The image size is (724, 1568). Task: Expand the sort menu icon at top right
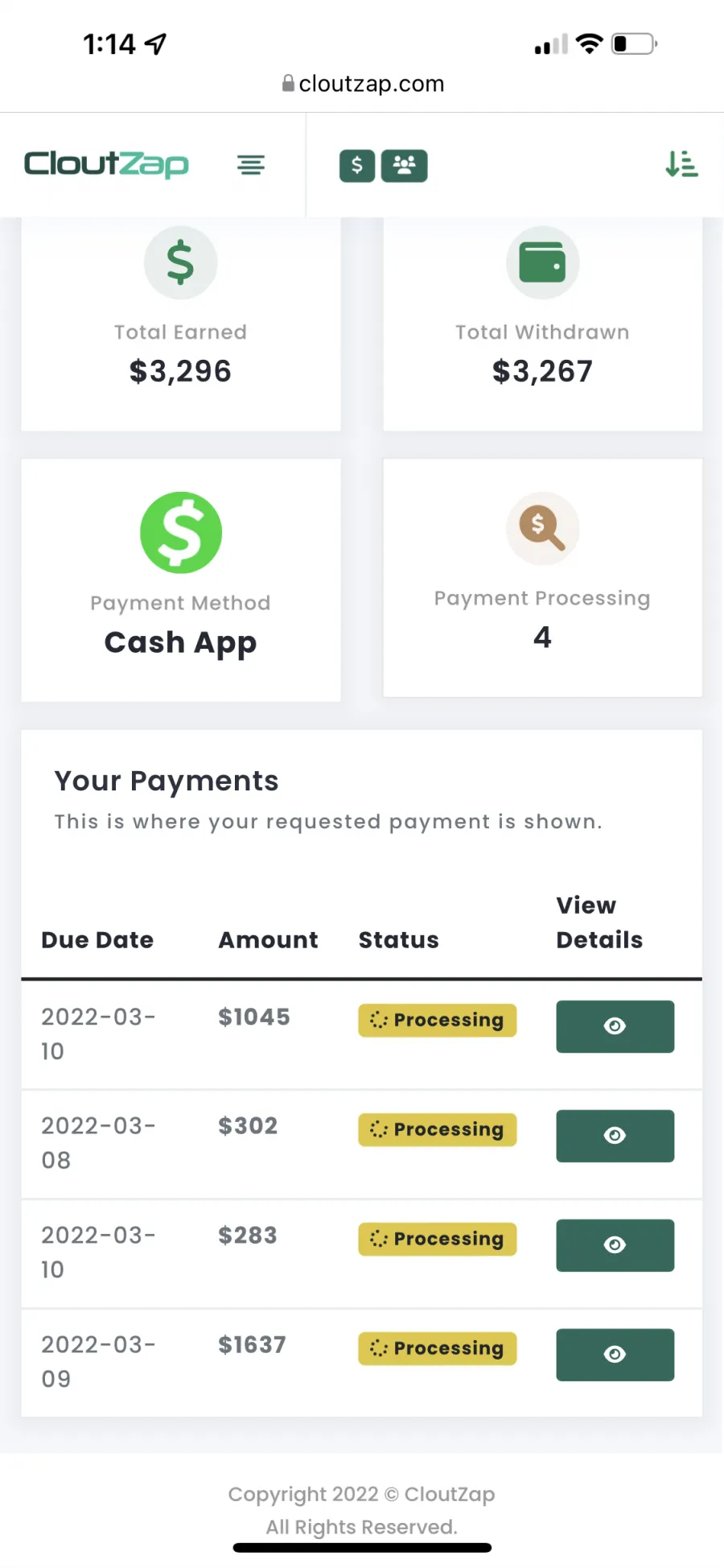[x=681, y=164]
